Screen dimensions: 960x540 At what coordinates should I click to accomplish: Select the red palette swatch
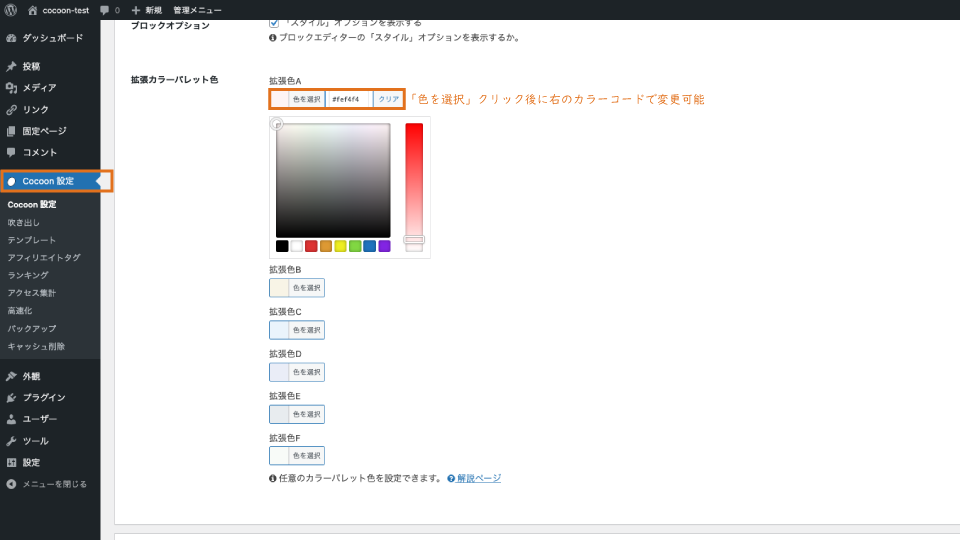(x=311, y=246)
